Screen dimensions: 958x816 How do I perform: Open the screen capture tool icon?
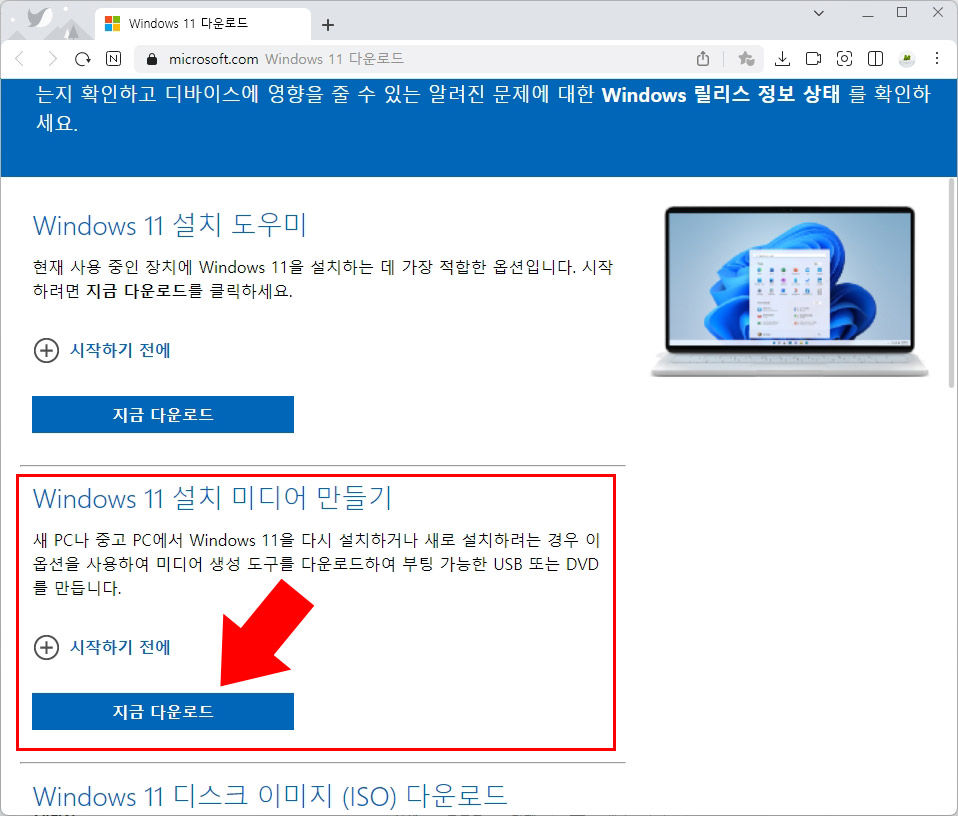[x=844, y=59]
